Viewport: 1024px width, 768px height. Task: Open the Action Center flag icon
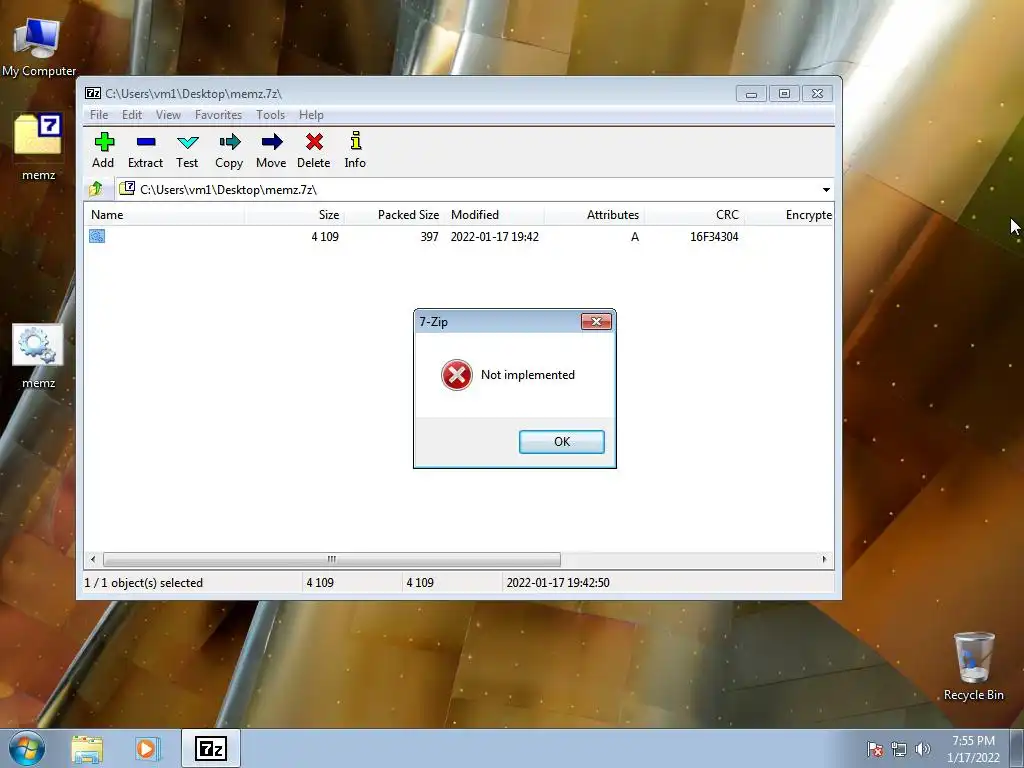click(x=875, y=749)
